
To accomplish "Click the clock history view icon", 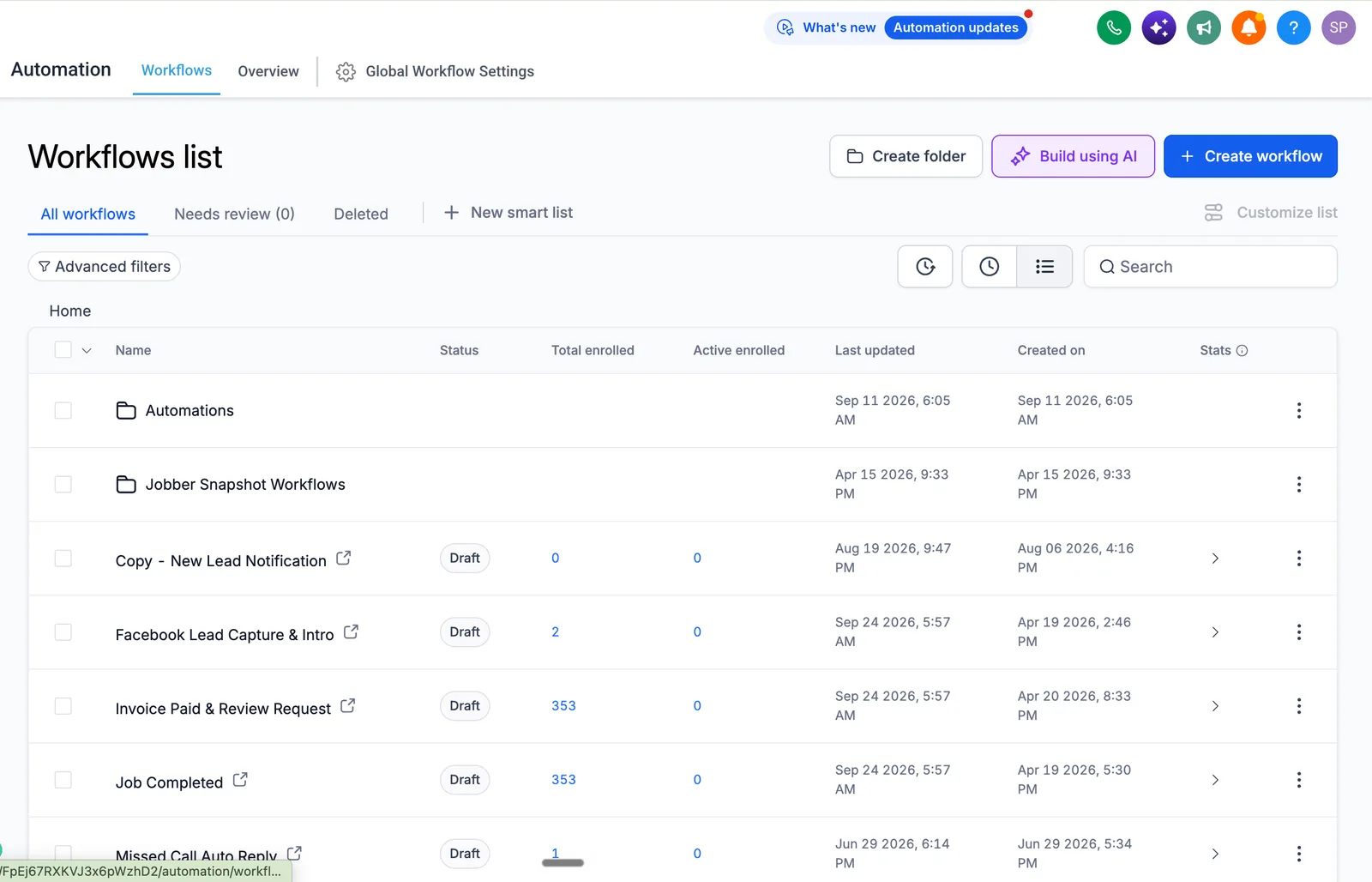I will [989, 267].
